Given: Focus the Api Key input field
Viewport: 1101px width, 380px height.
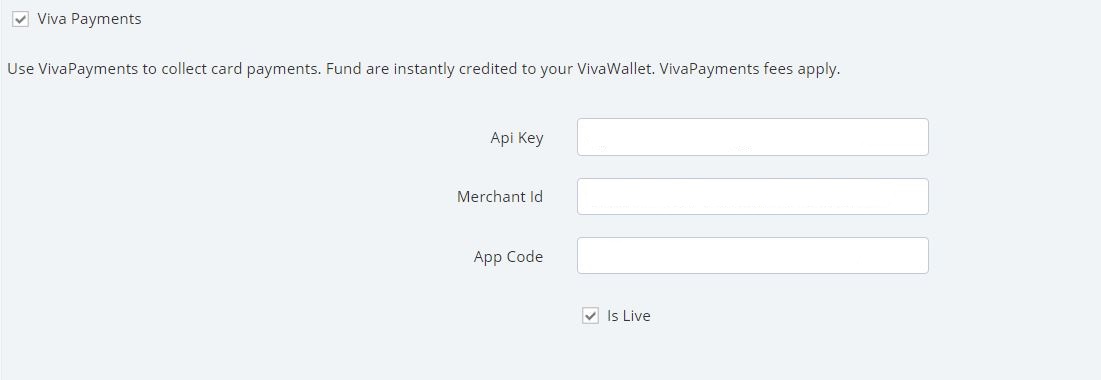Looking at the screenshot, I should 753,137.
